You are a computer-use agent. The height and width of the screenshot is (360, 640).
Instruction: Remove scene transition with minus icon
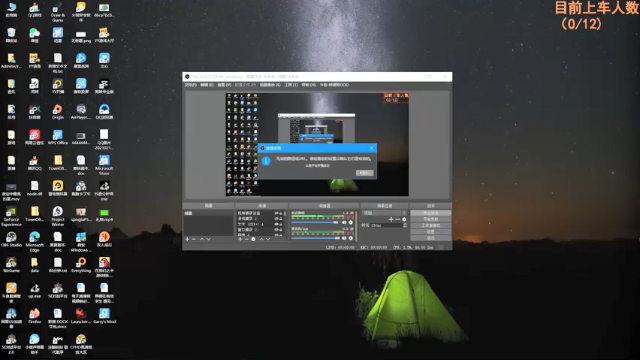pyautogui.click(x=398, y=219)
